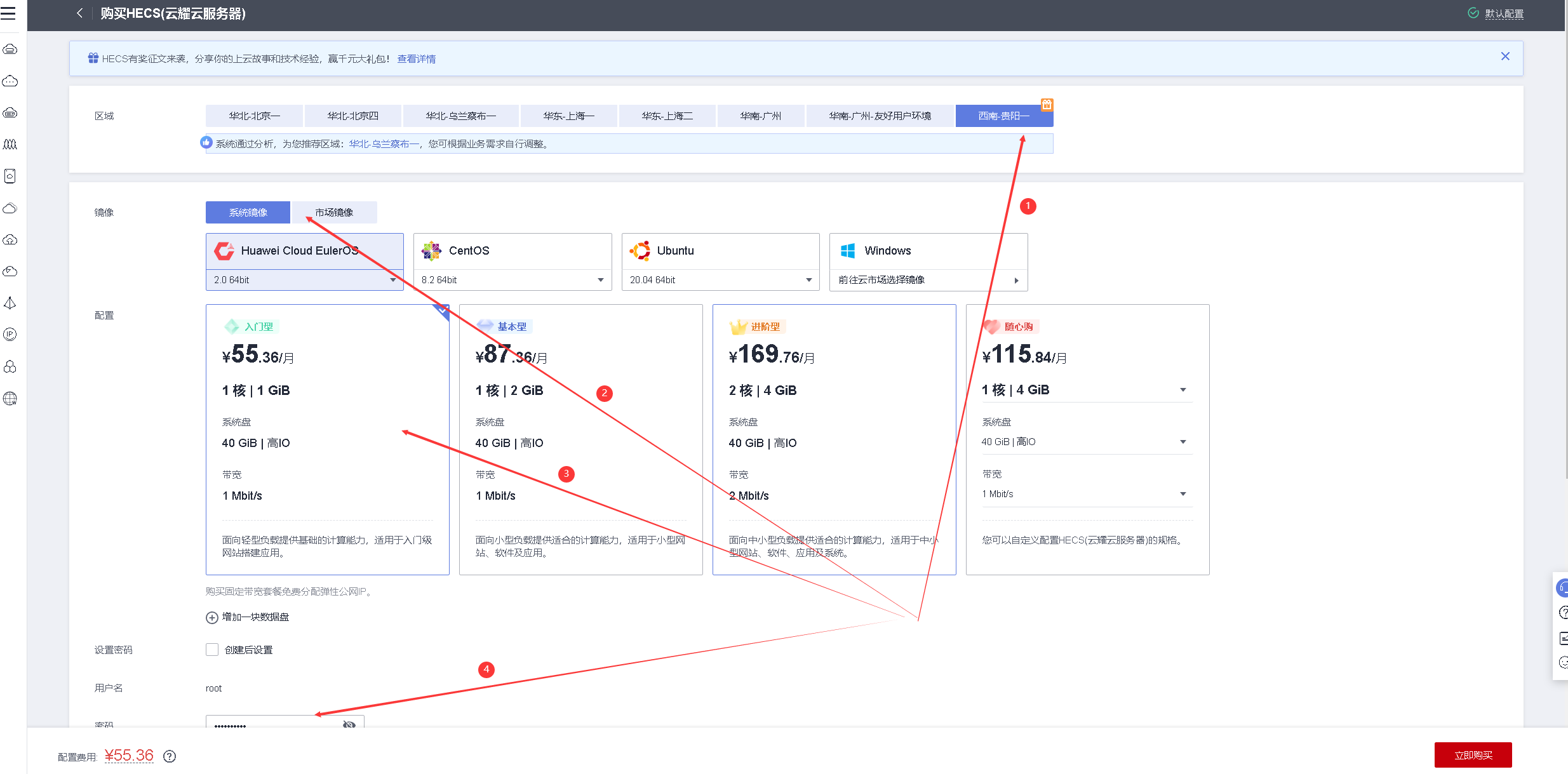Check the 创建后设置 checkbox
The image size is (1568, 774).
point(212,650)
